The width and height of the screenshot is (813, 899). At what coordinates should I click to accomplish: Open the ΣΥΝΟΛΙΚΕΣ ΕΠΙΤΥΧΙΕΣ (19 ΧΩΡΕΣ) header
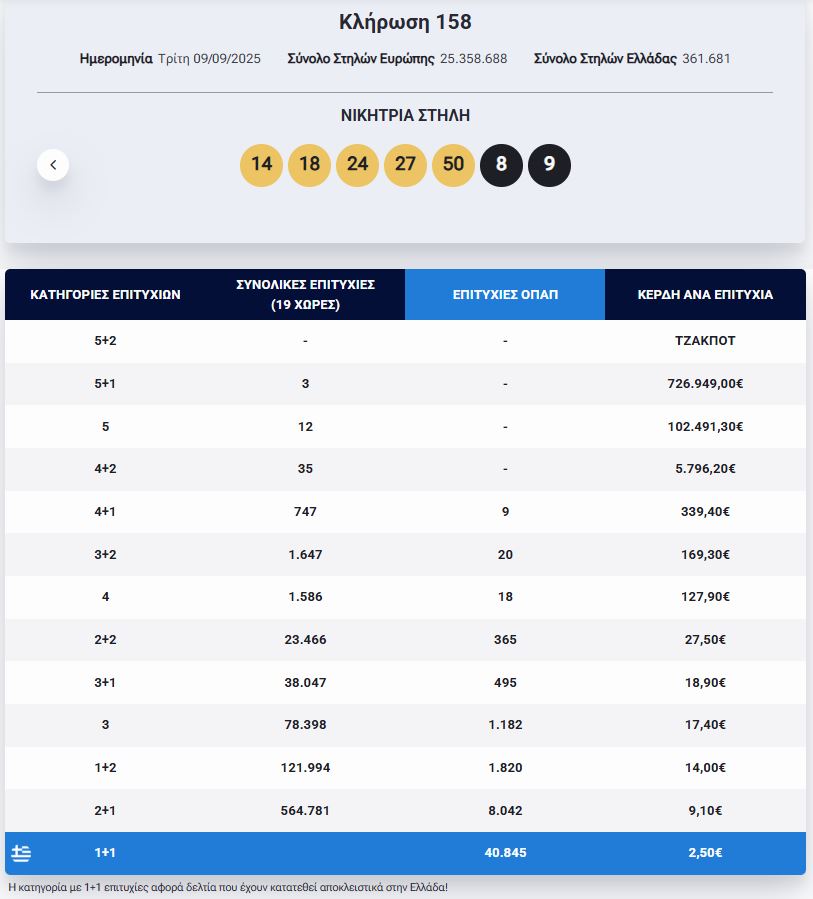[x=306, y=294]
